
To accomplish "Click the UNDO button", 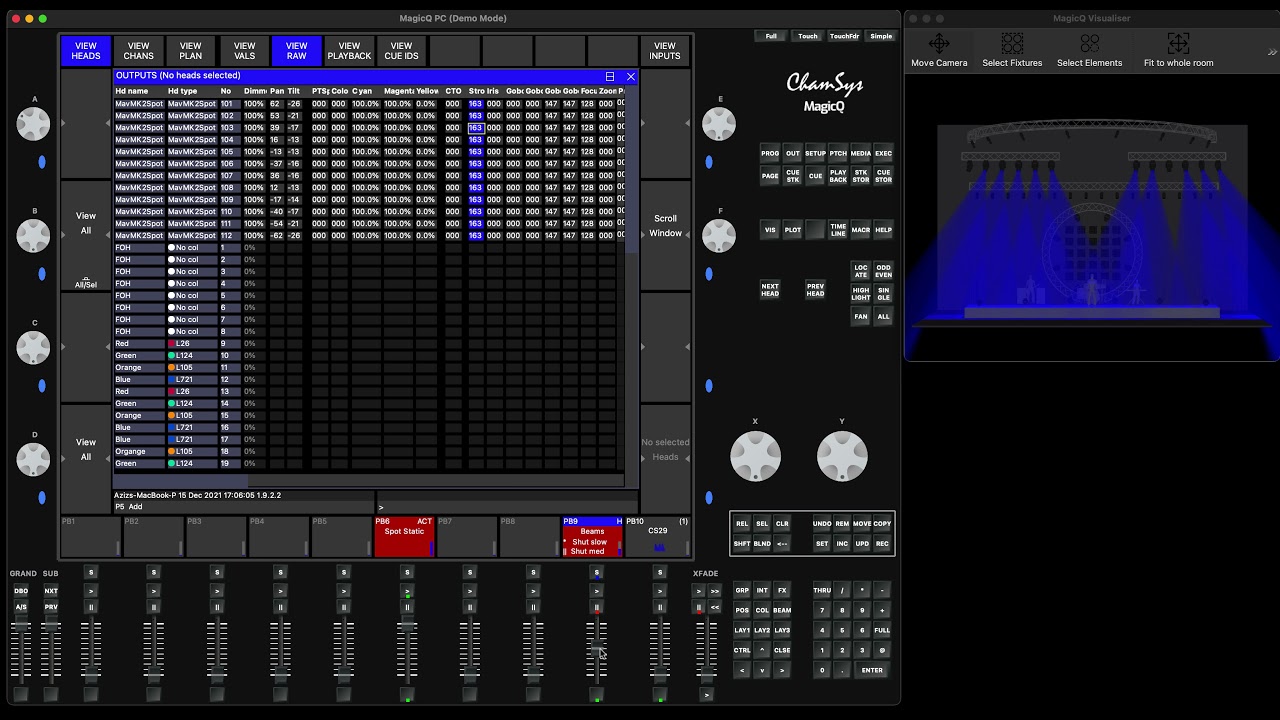I will point(822,524).
